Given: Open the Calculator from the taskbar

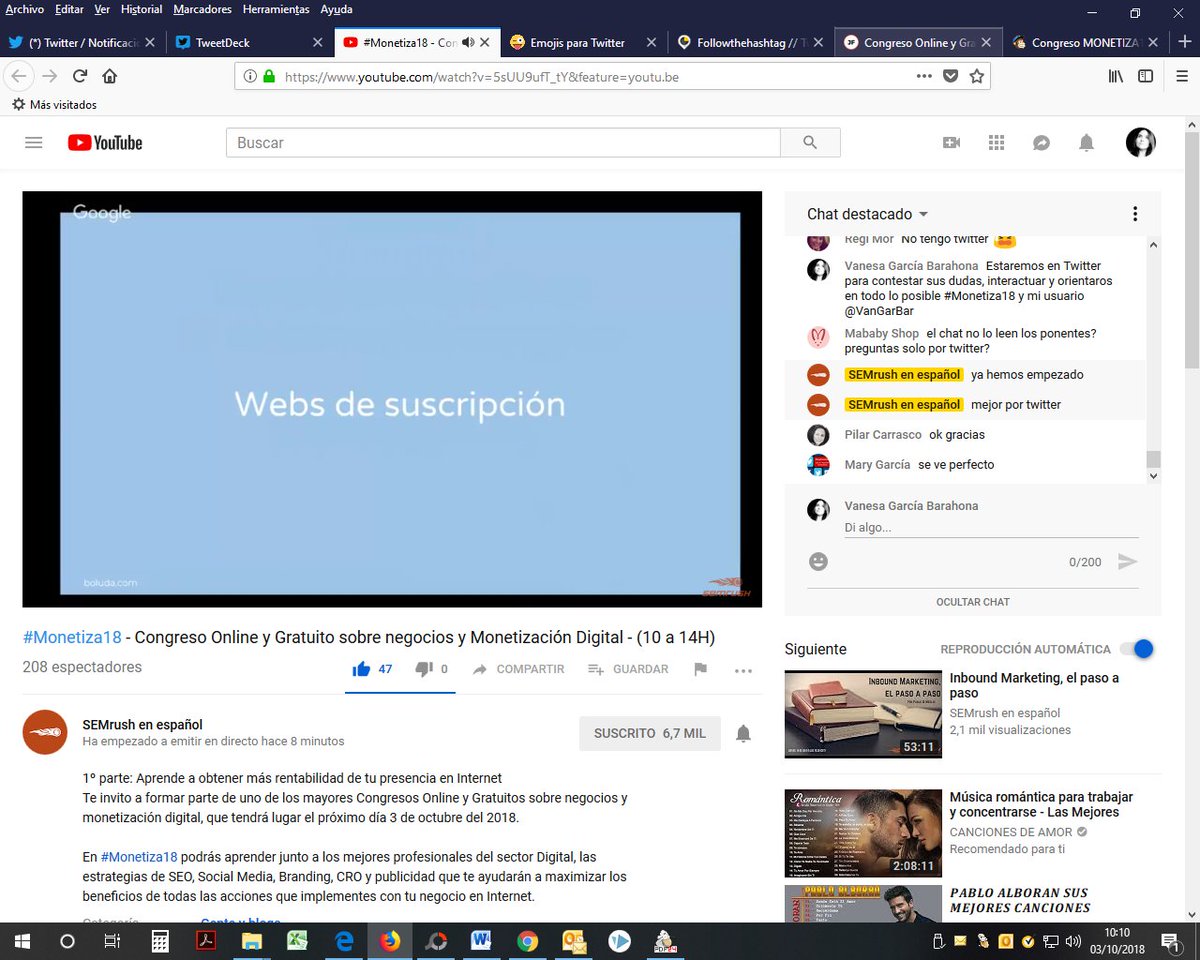Looking at the screenshot, I should (x=159, y=941).
